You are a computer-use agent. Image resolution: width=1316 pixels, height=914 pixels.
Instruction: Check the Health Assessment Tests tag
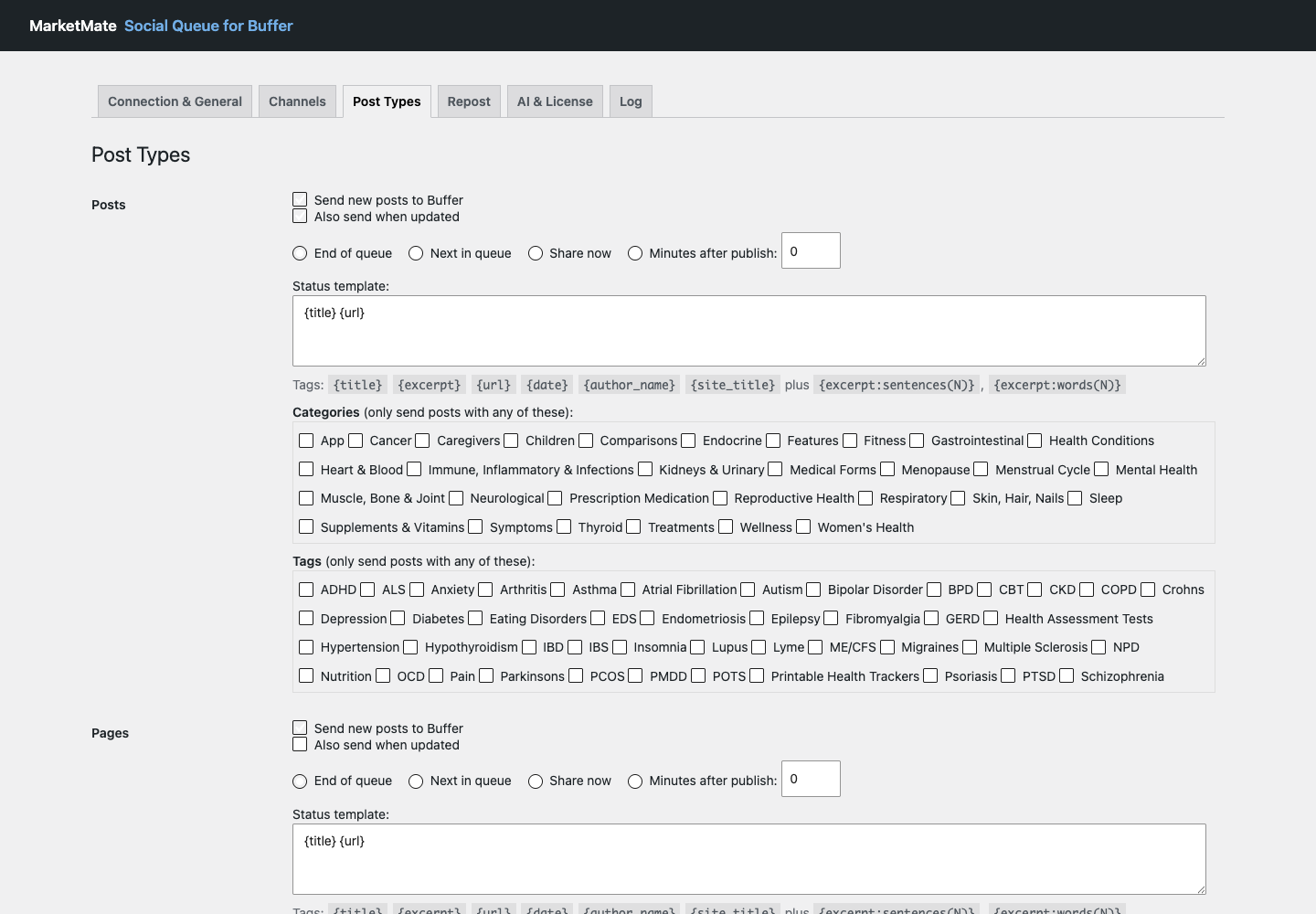point(991,618)
